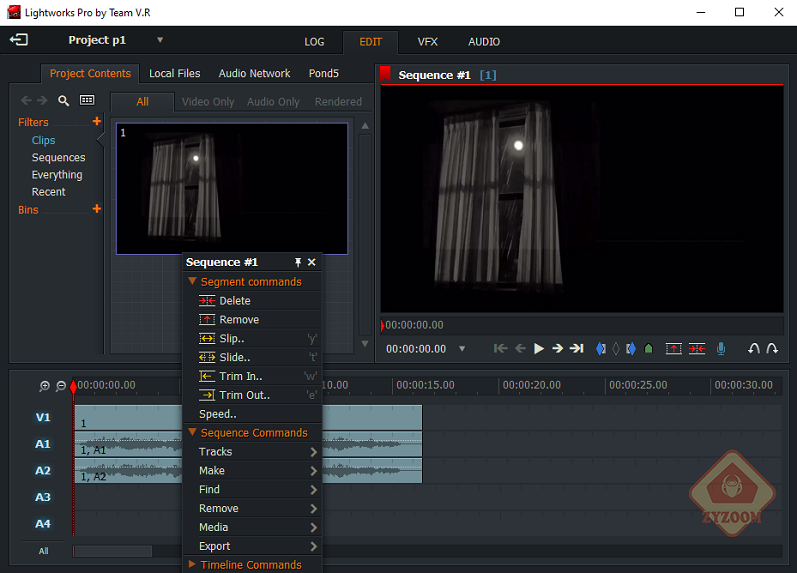Zoom in the timeline with plus magnifier
Viewport: 797px width, 573px height.
[45, 386]
